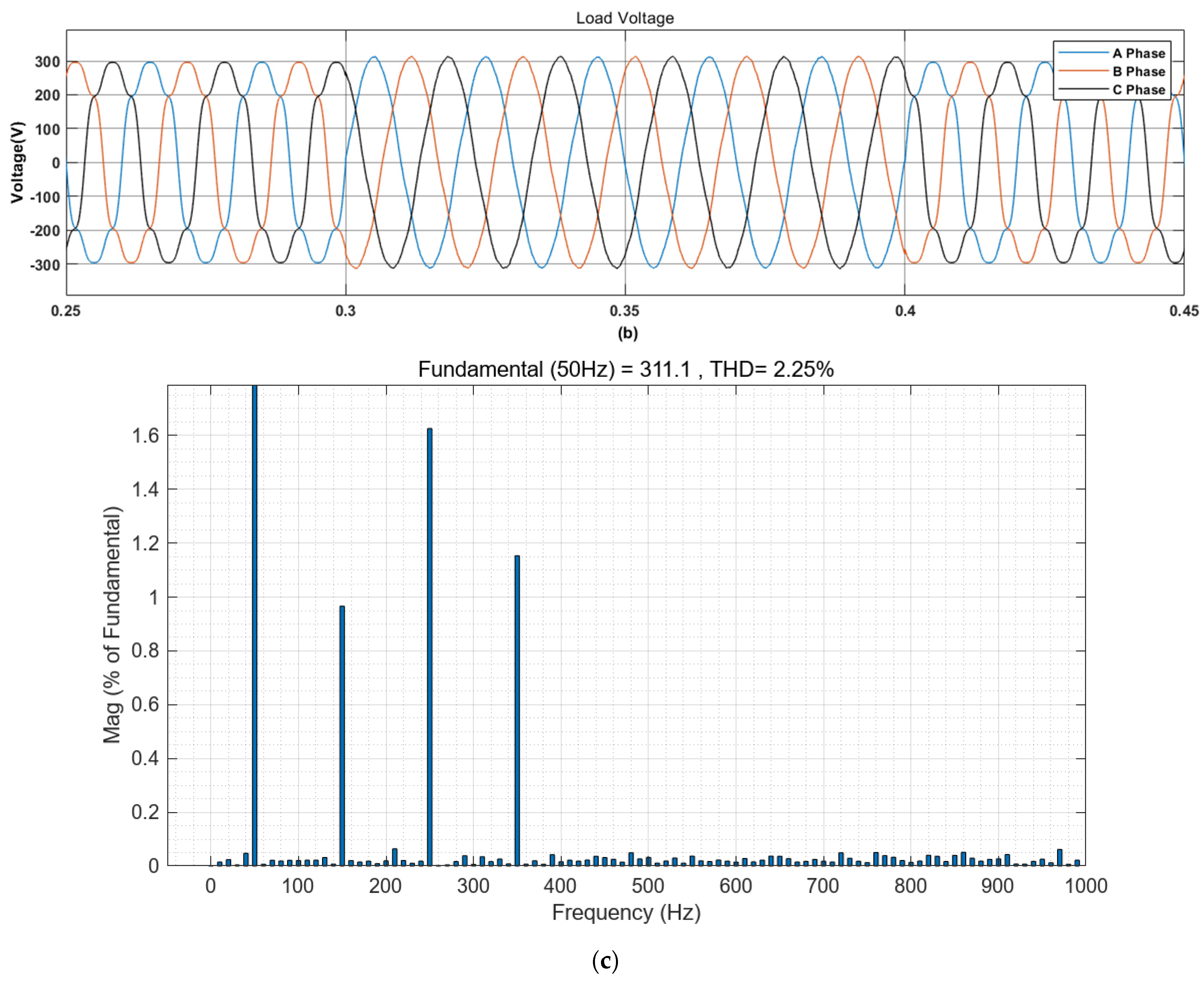Viewport: 1204px width, 983px height.
Task: Select the C Phase legend label
Action: pos(1138,89)
